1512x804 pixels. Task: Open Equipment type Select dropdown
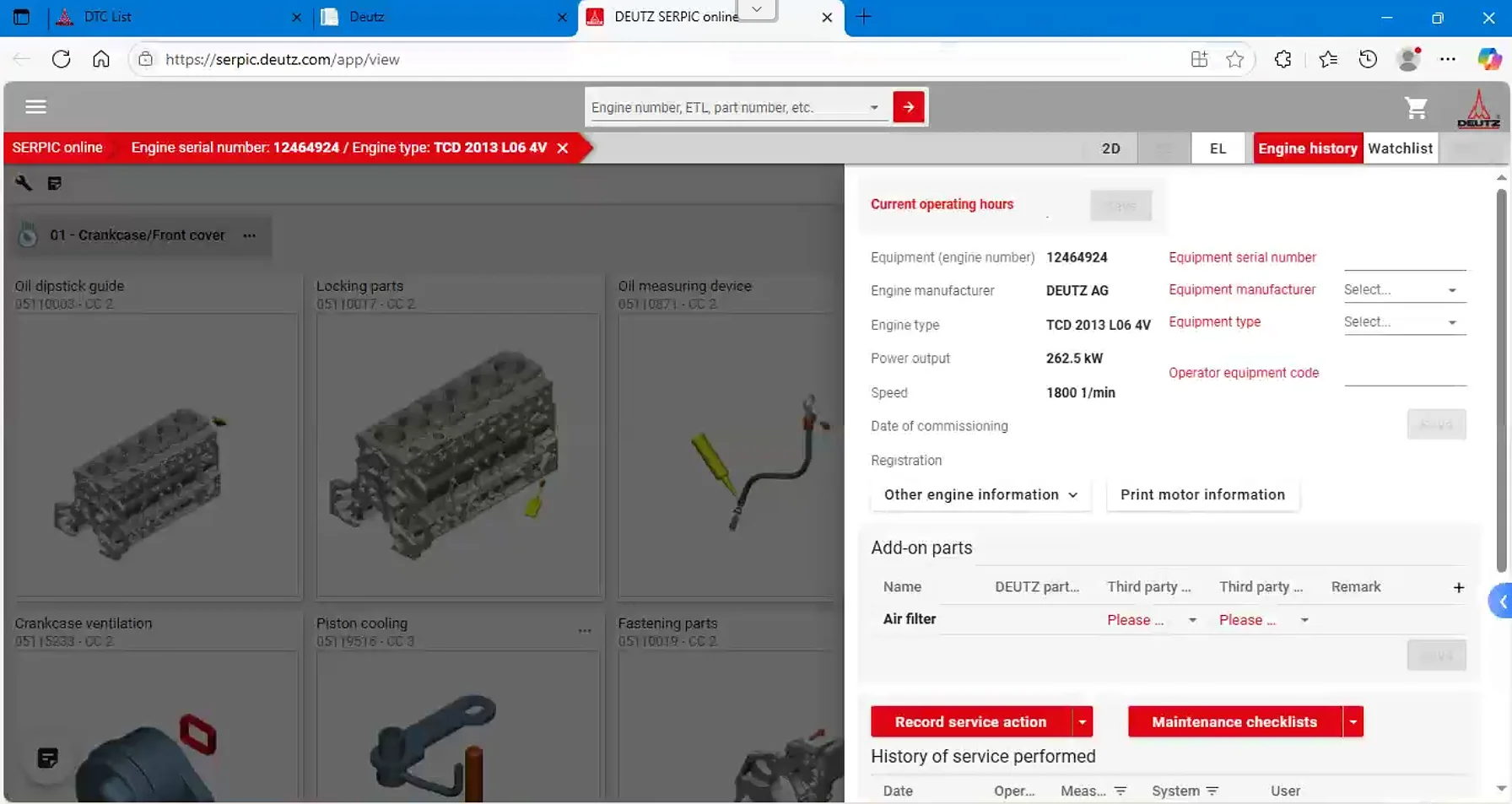[1405, 322]
